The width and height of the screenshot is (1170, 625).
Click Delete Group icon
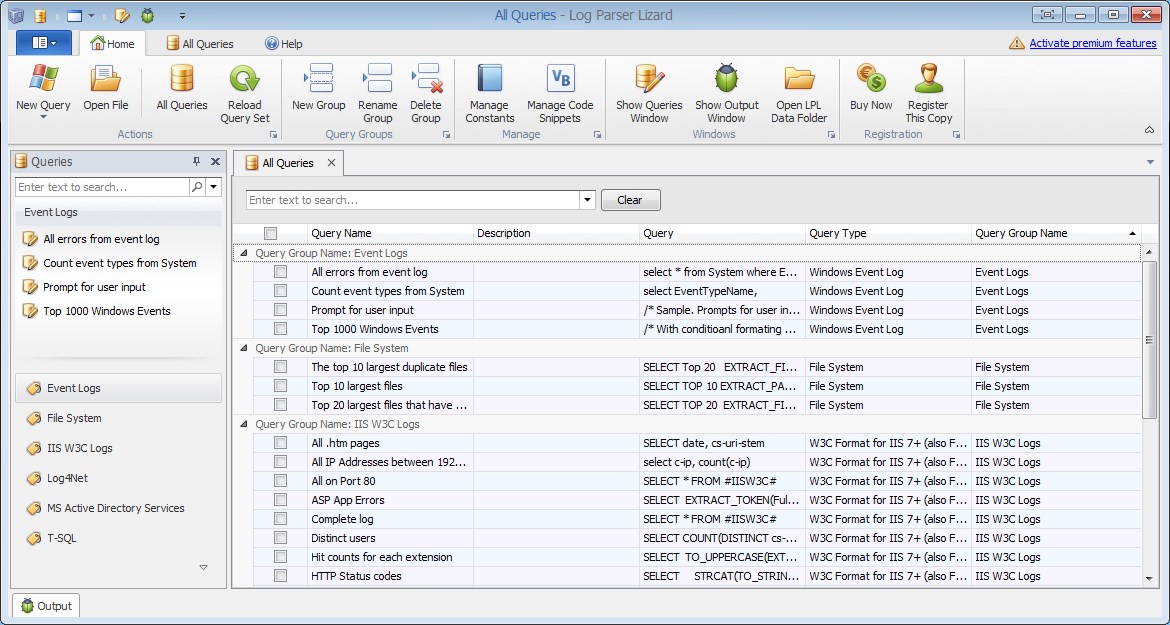(x=426, y=78)
